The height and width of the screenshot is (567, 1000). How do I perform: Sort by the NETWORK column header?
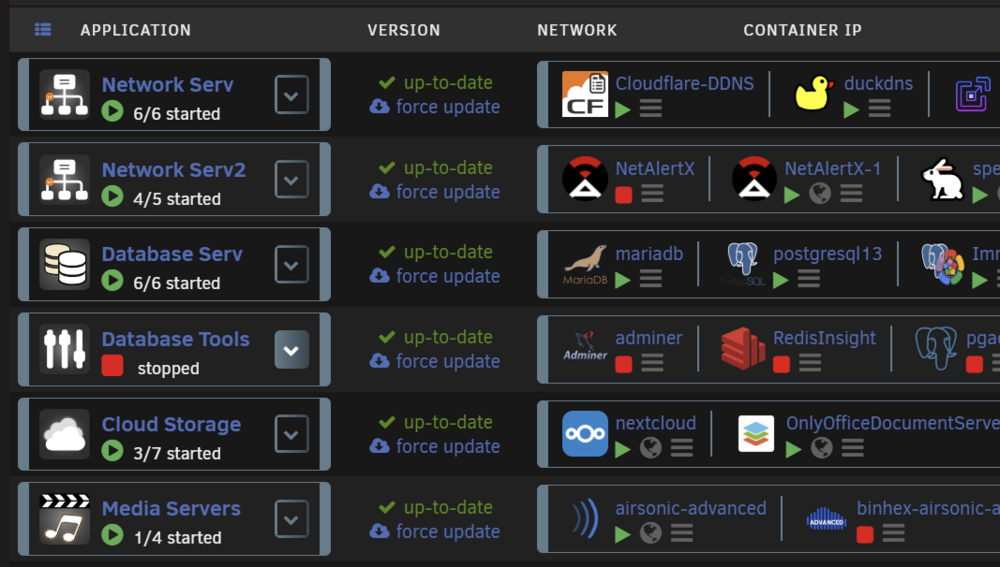coord(577,30)
